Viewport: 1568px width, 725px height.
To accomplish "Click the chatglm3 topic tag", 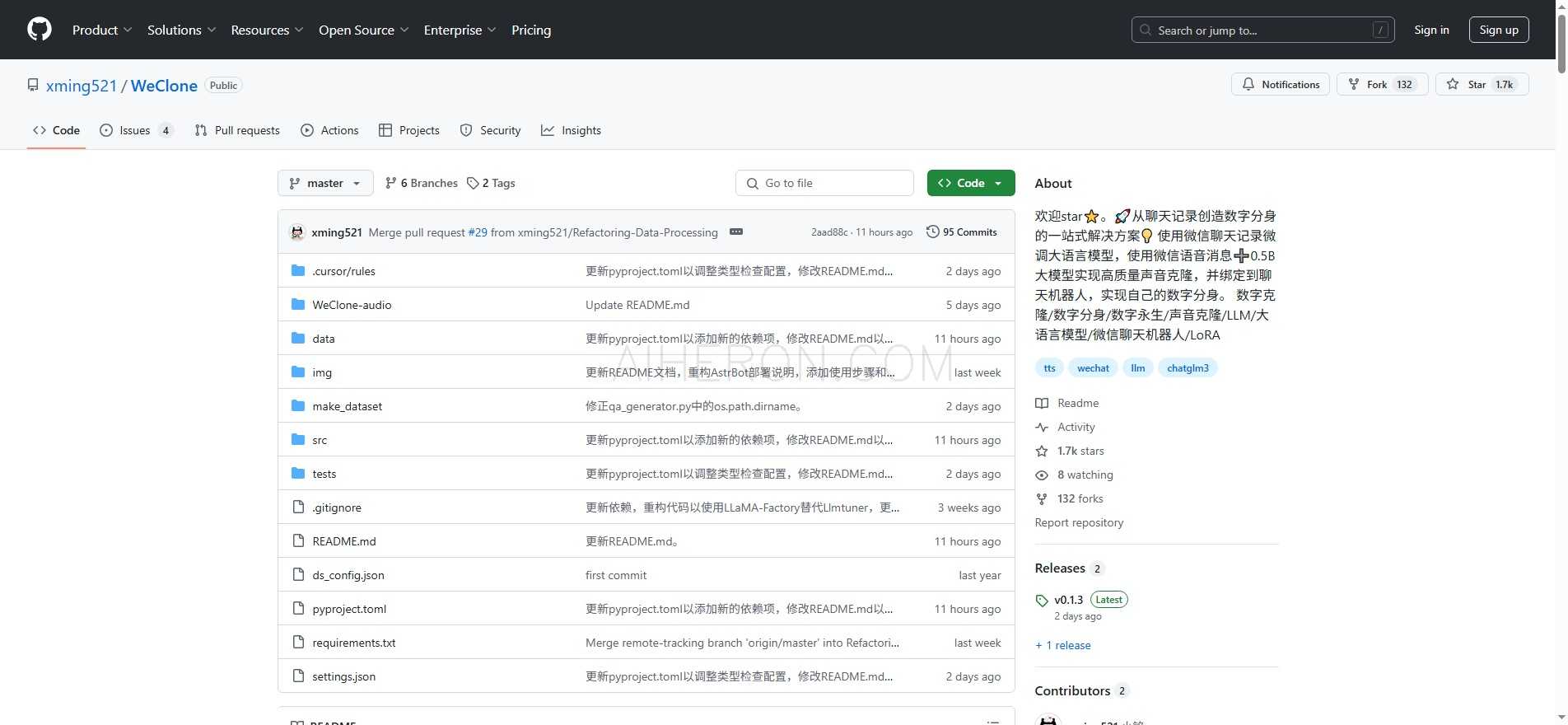I will (x=1188, y=368).
